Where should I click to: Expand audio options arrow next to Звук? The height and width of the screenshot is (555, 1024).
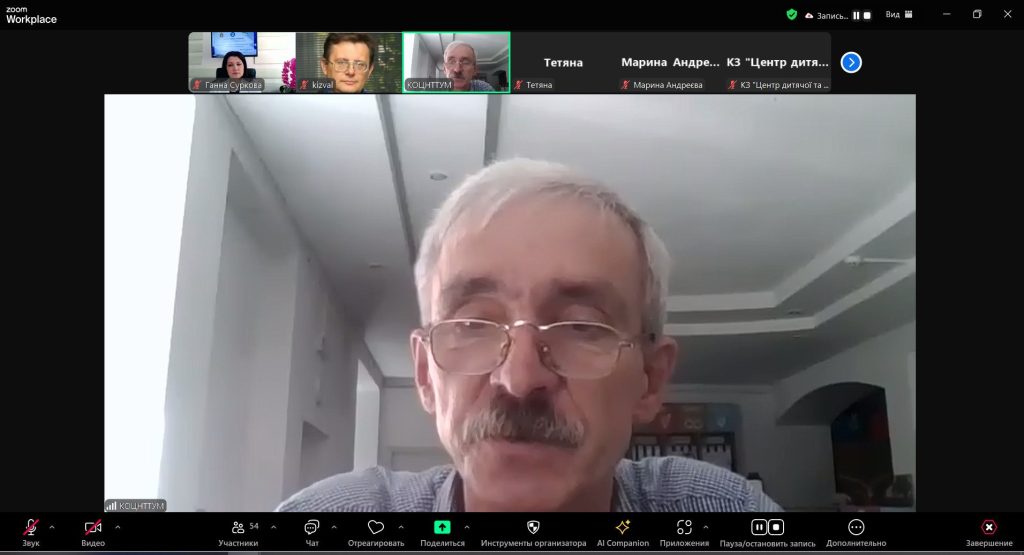(52, 527)
